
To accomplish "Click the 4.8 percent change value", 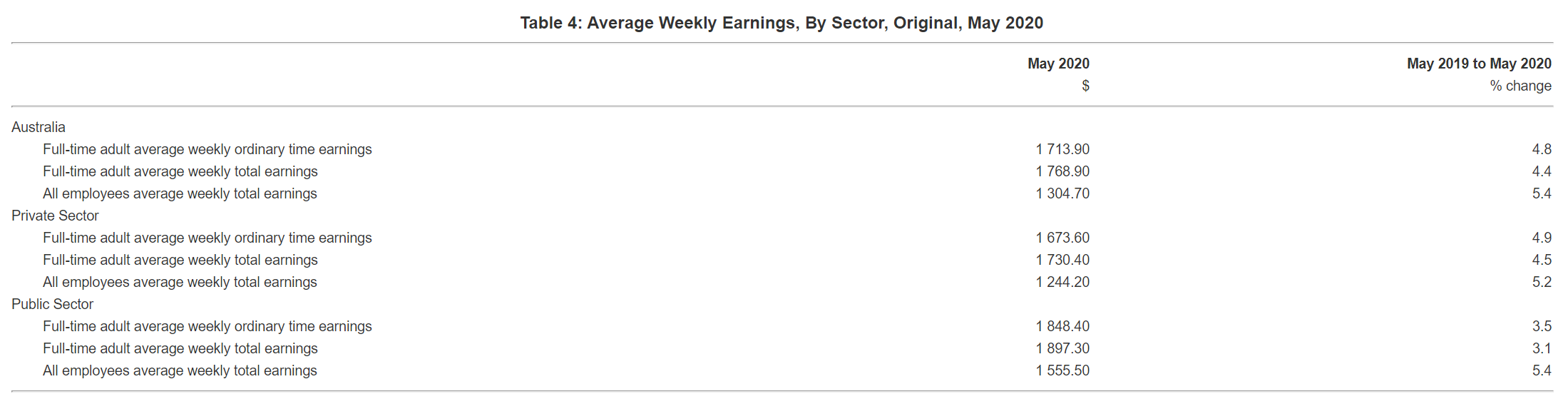I will [x=1542, y=149].
